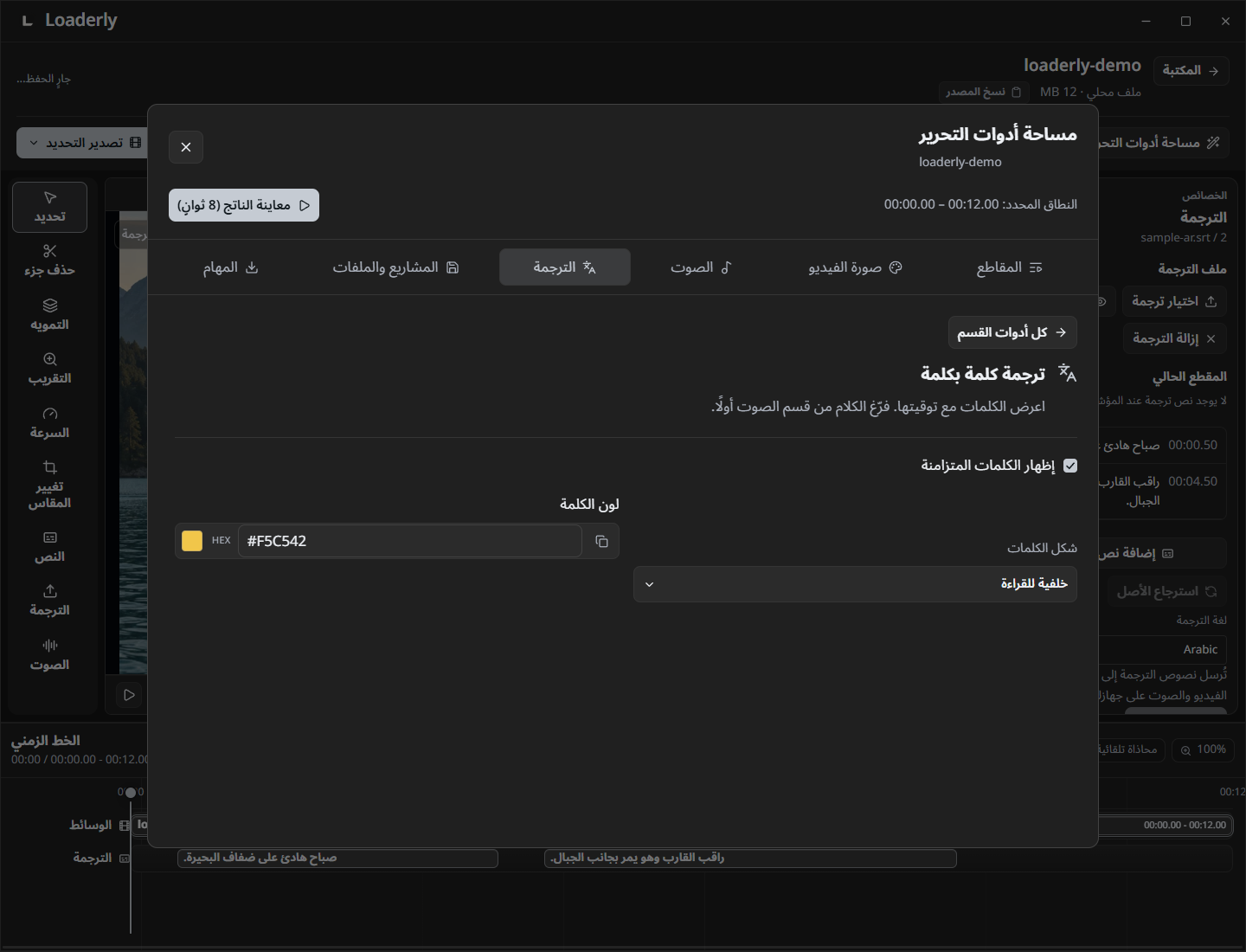This screenshot has width=1246, height=952.
Task: Copy the hex color code icon
Action: pos(601,541)
